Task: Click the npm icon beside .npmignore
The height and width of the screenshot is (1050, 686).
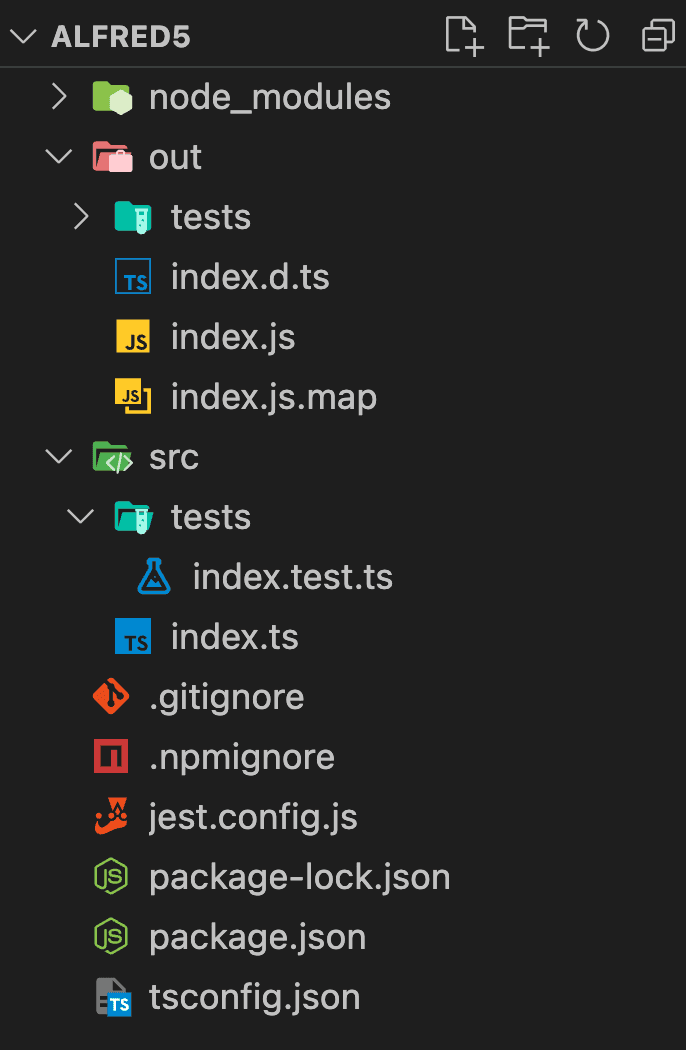Action: click(x=111, y=757)
